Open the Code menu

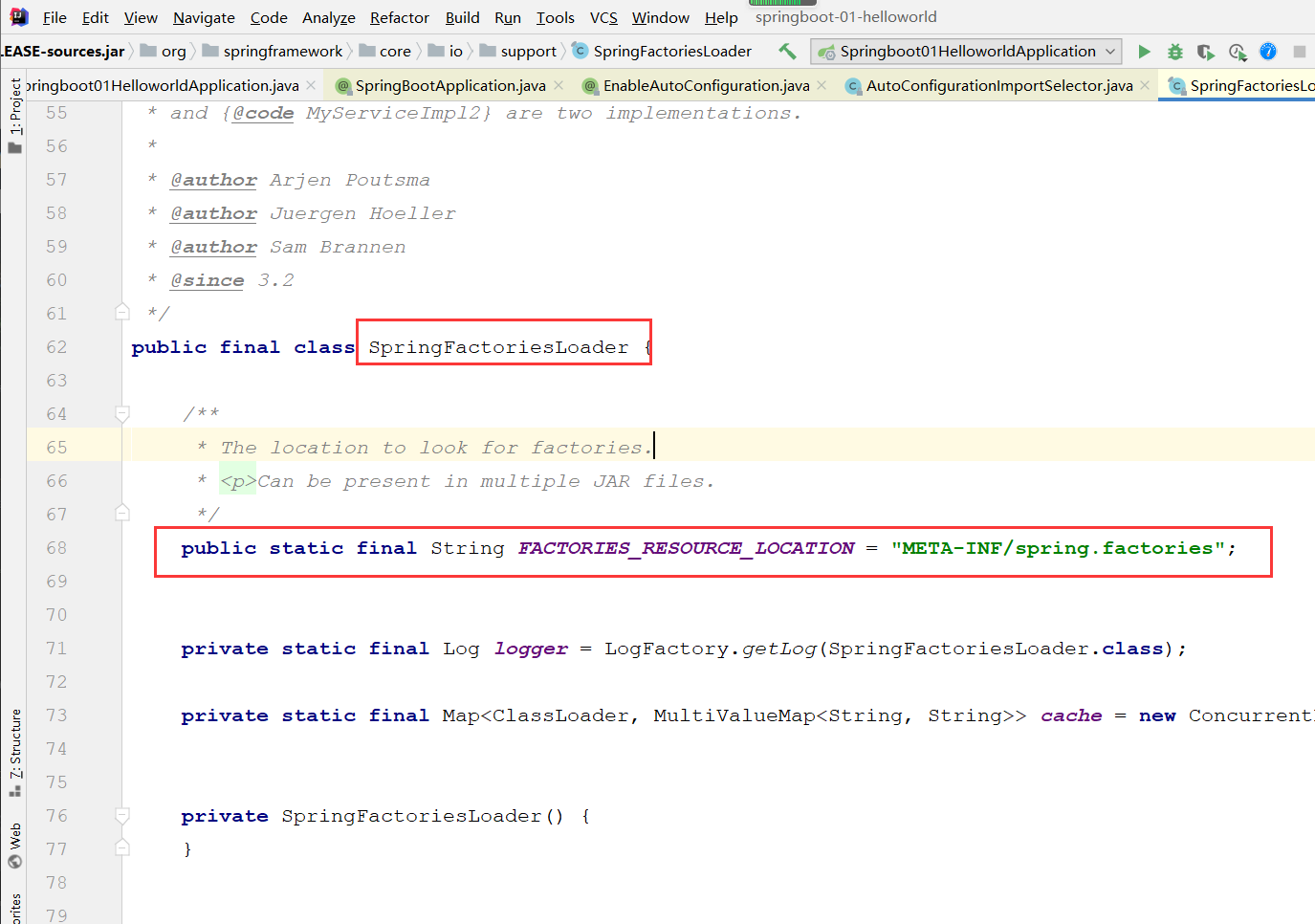[269, 17]
